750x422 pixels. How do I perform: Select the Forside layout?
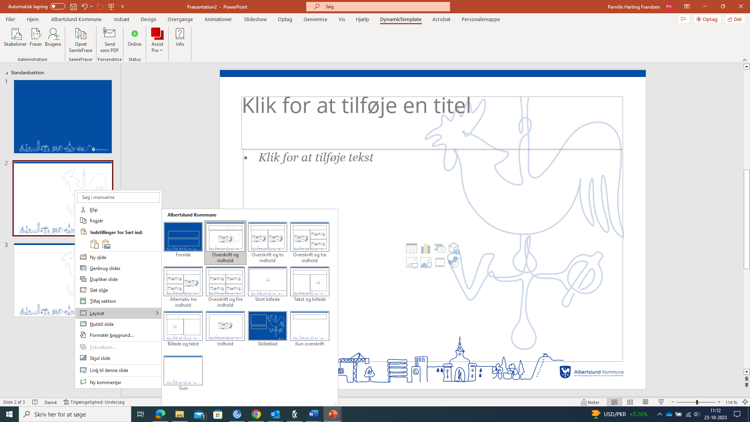183,240
